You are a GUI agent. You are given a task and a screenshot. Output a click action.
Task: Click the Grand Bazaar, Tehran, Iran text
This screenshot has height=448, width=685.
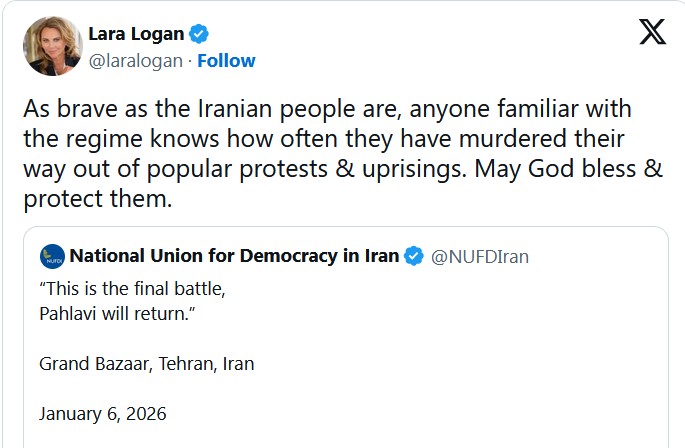[x=146, y=363]
